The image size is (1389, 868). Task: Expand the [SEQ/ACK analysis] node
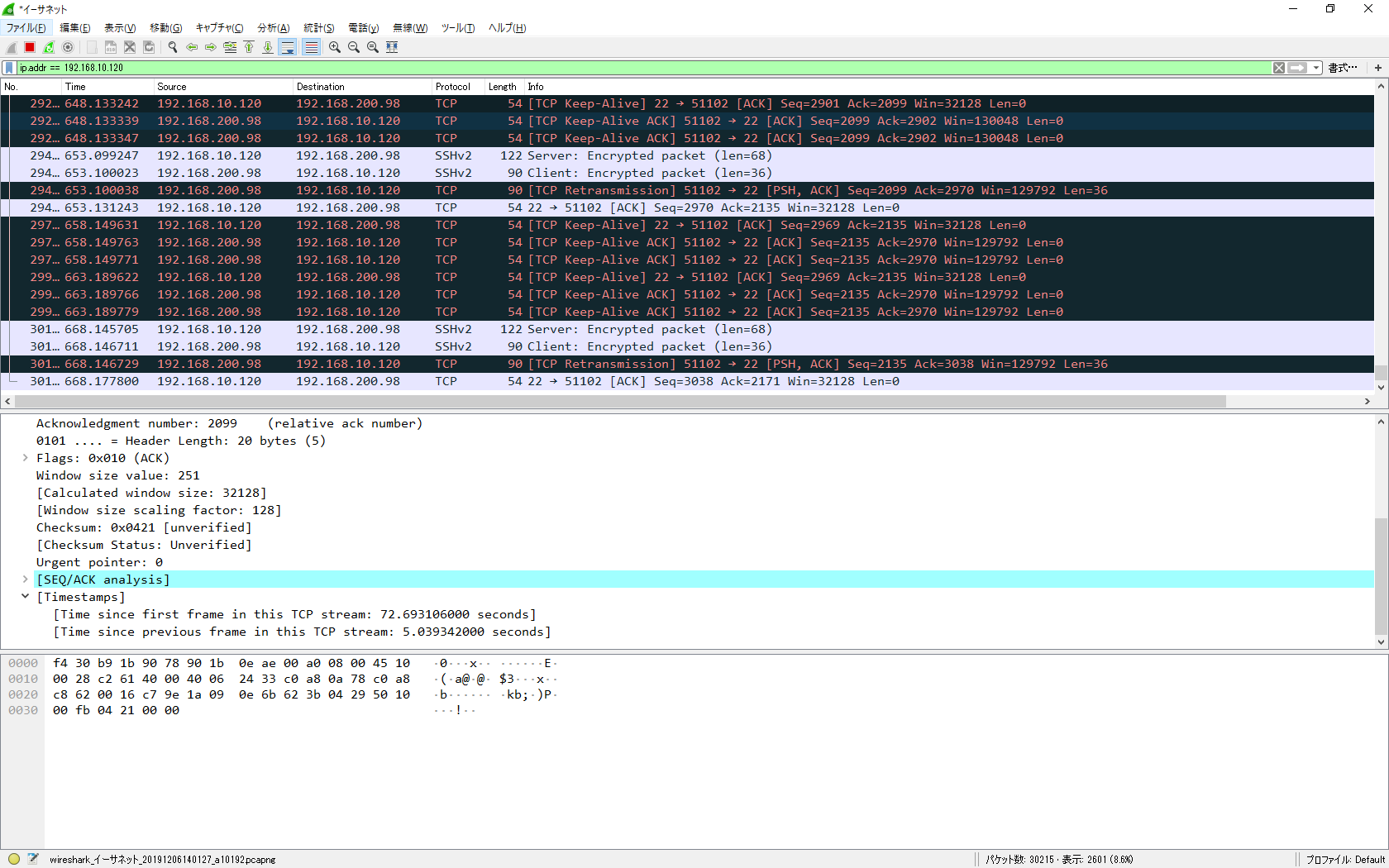click(x=25, y=579)
